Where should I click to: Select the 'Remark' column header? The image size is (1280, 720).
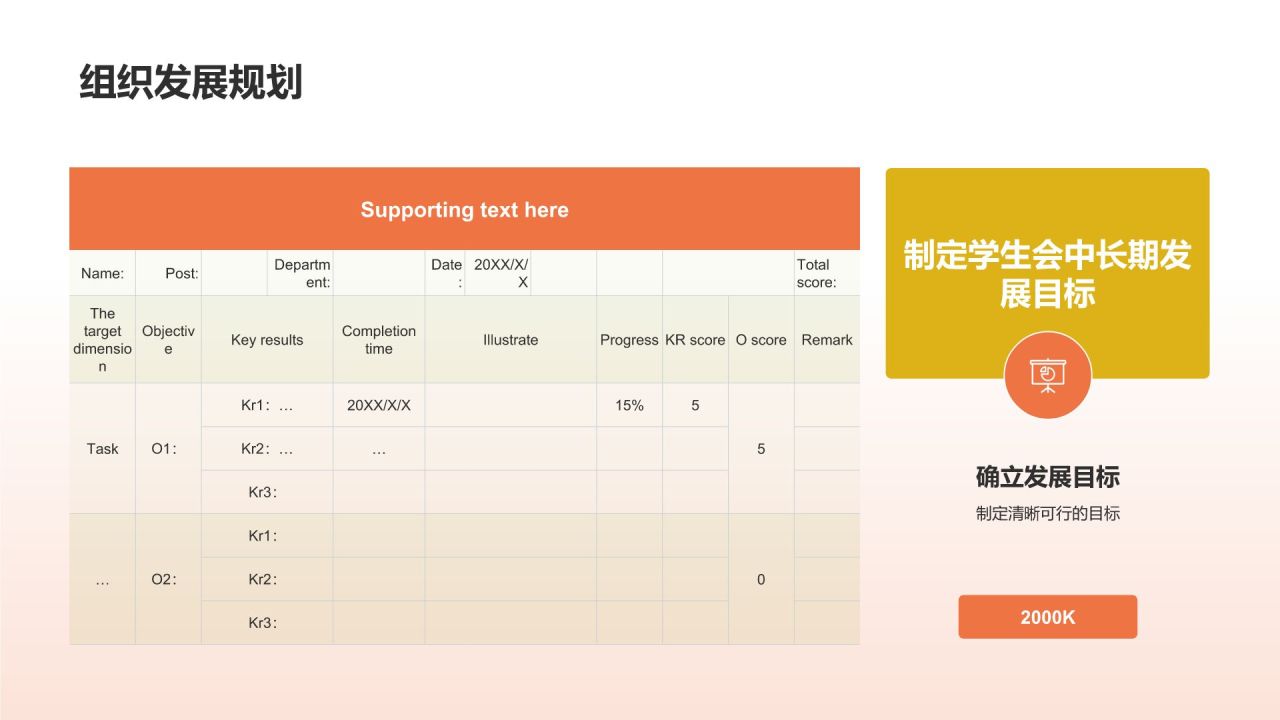827,340
